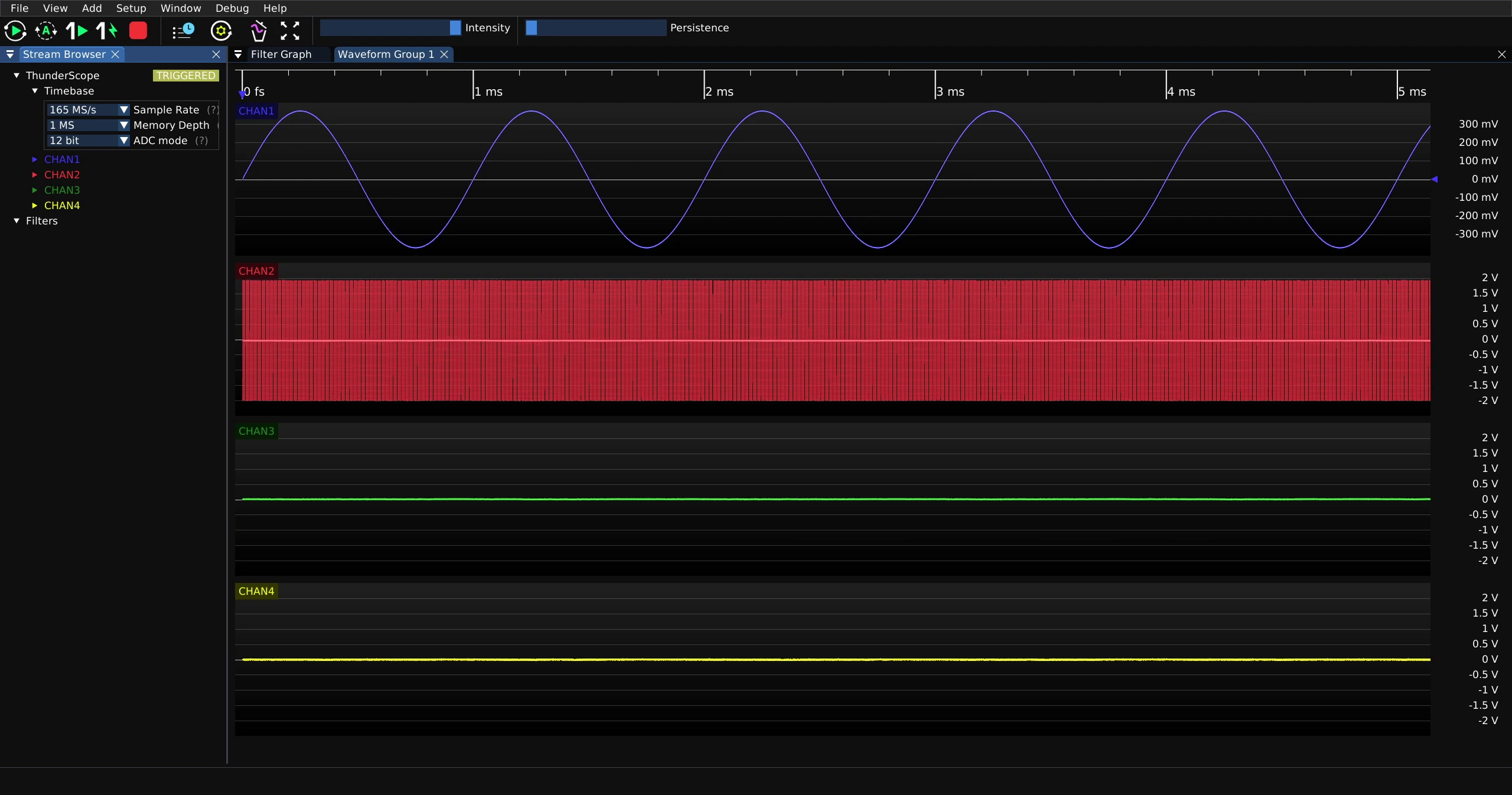Expand the CHAN2 tree item
1512x795 pixels.
pos(35,175)
